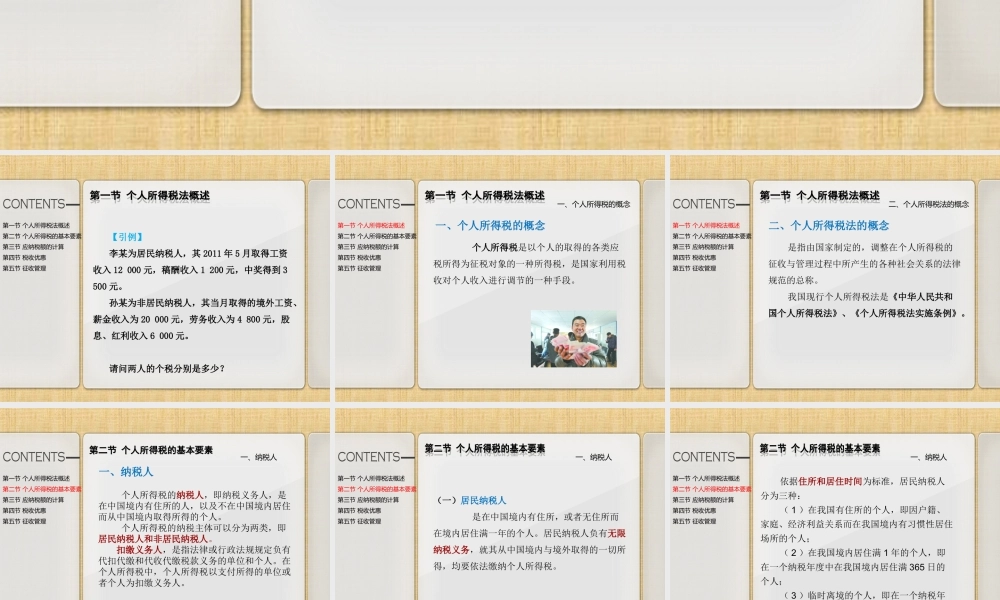Select the highlighted red 第一节 contents entry
This screenshot has width=1000, height=600.
pos(372,224)
